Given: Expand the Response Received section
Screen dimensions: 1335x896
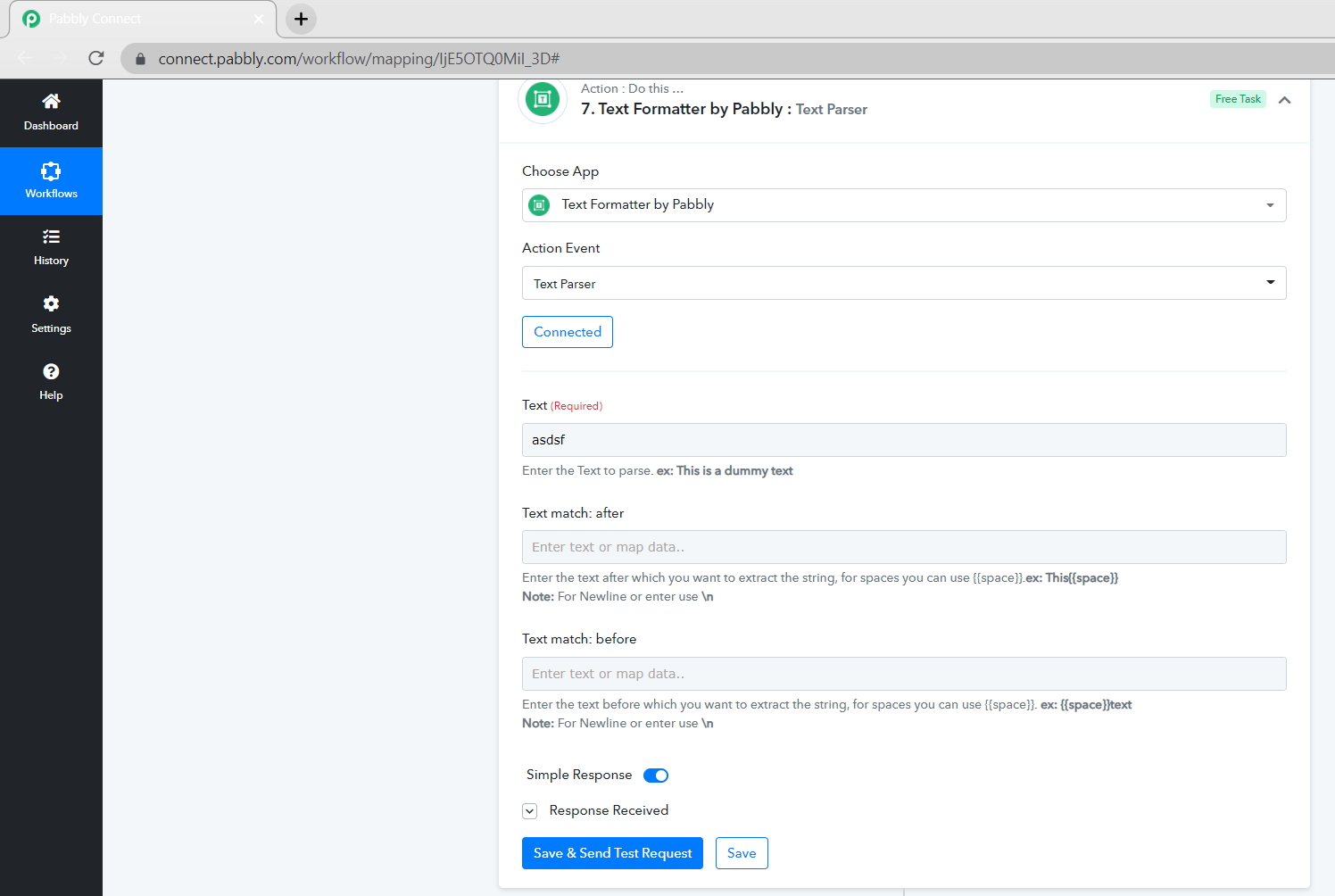Looking at the screenshot, I should click(x=530, y=811).
